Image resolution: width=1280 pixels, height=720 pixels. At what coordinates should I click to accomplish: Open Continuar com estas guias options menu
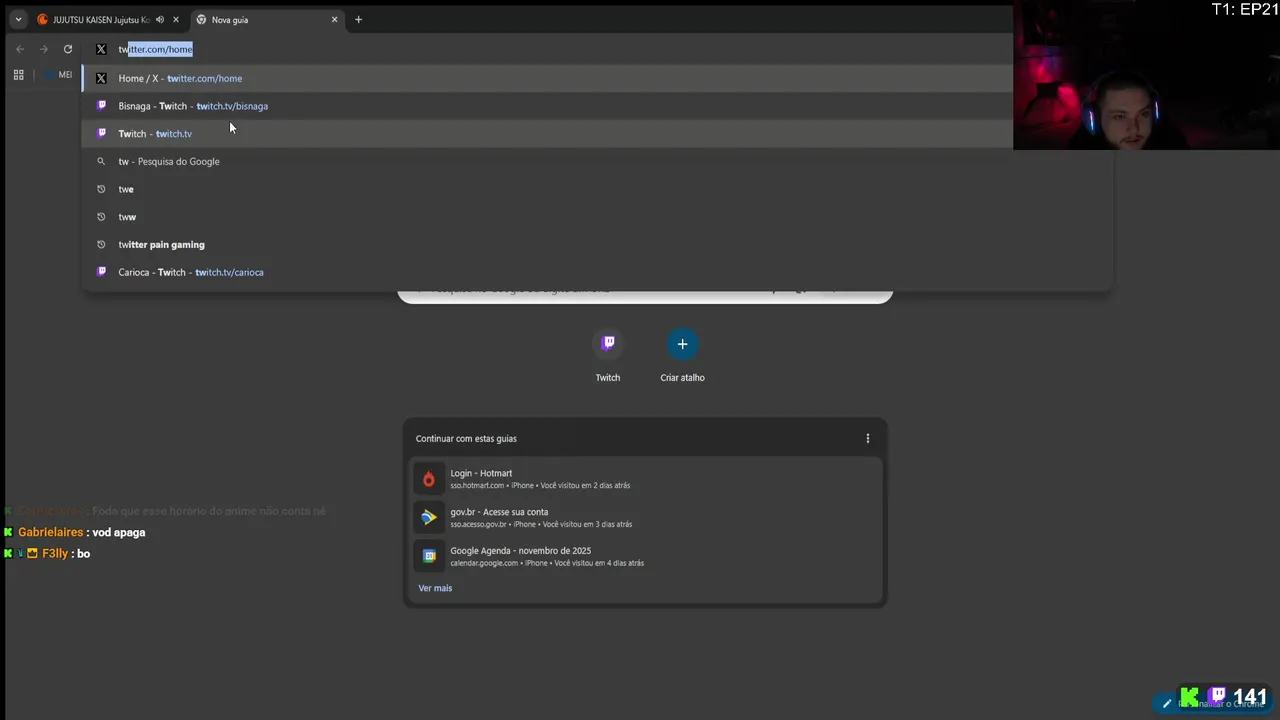[x=868, y=438]
